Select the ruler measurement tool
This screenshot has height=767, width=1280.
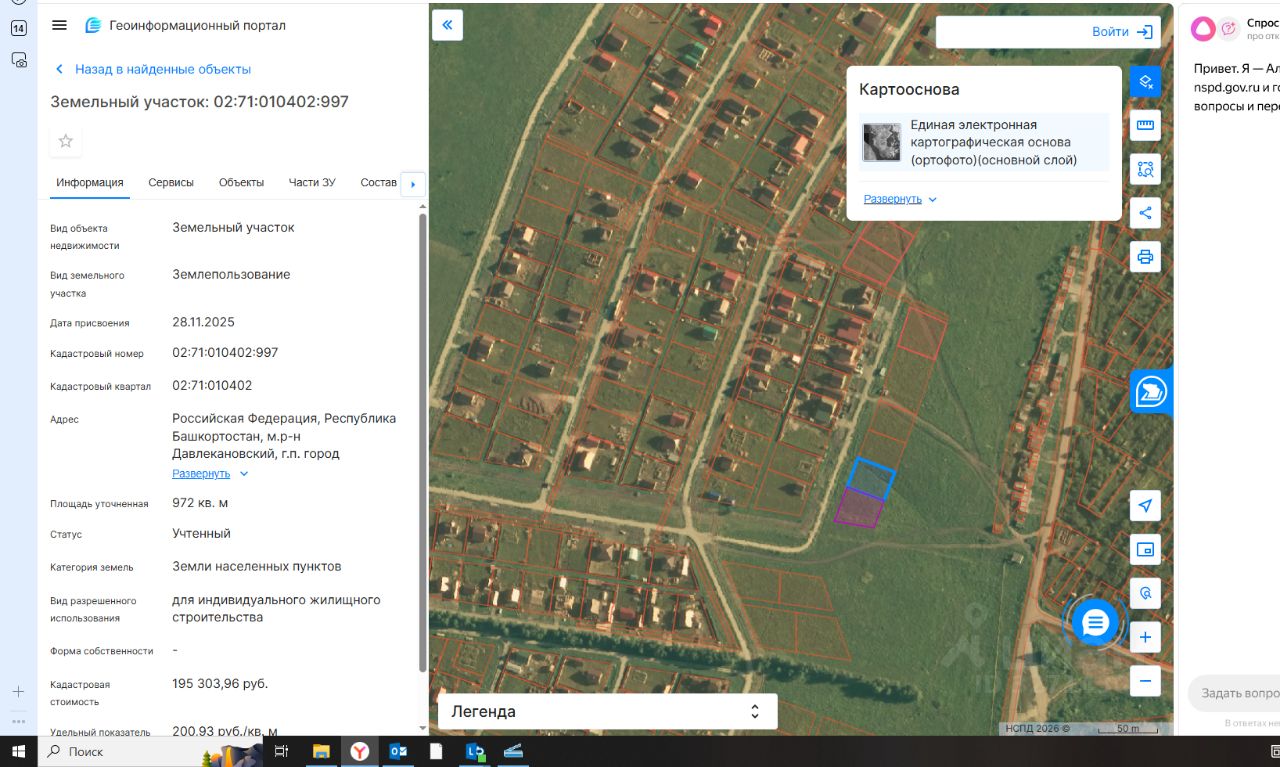1145,125
